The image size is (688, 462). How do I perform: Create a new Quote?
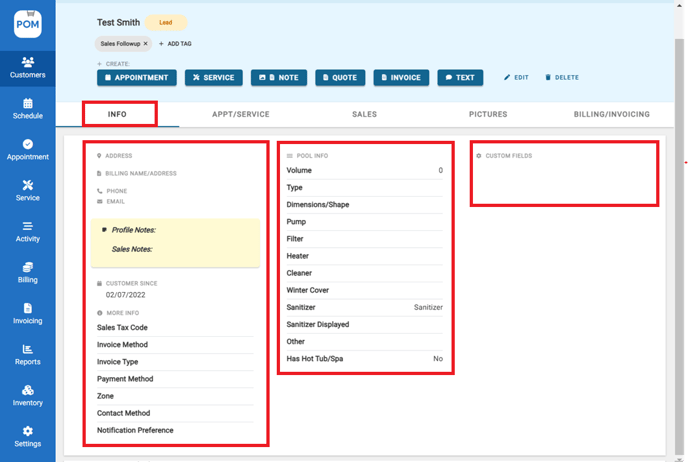[340, 77]
